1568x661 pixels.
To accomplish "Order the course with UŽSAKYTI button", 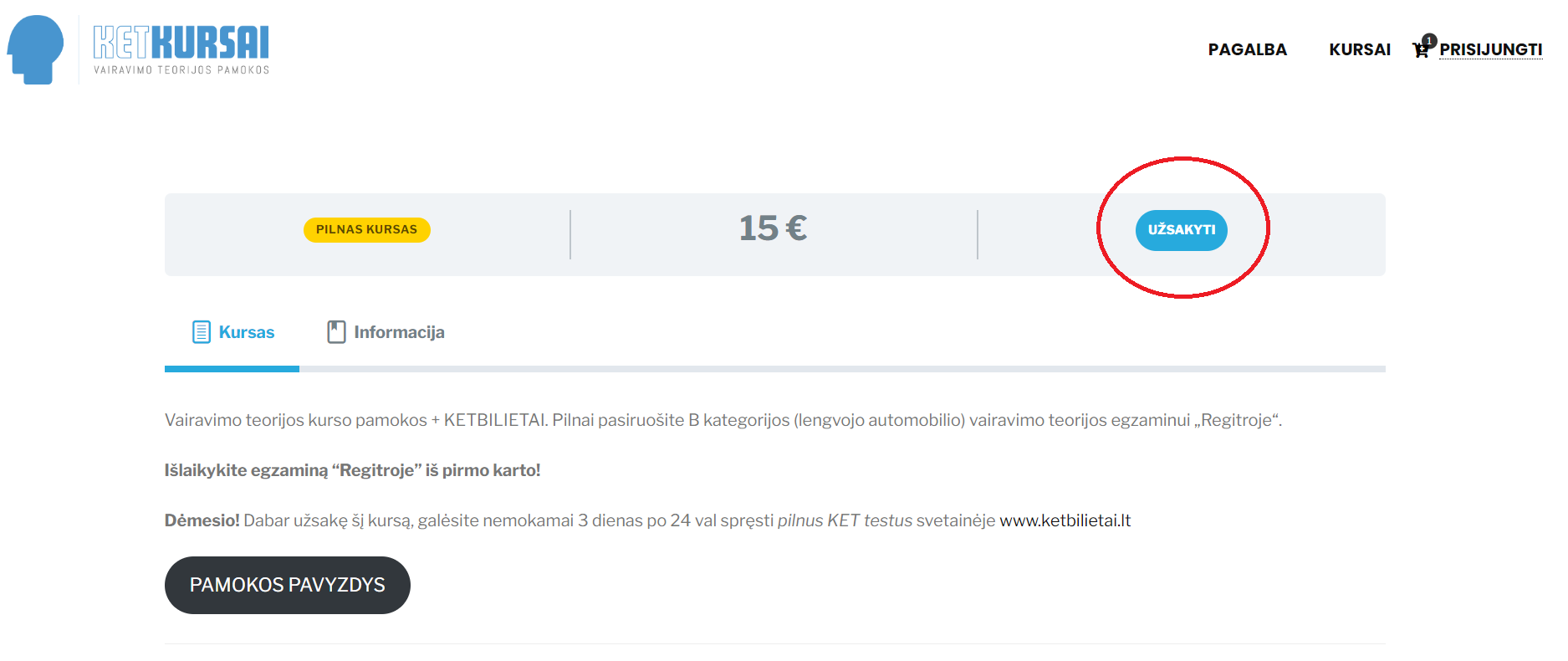I will 1181,230.
